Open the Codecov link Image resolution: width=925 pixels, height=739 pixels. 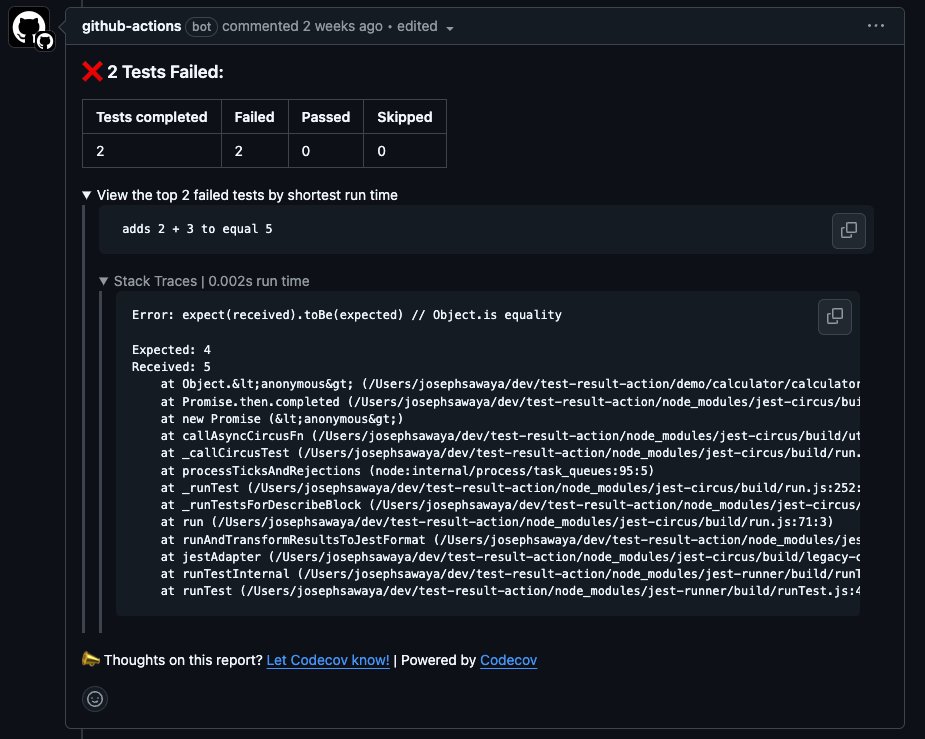pos(509,660)
